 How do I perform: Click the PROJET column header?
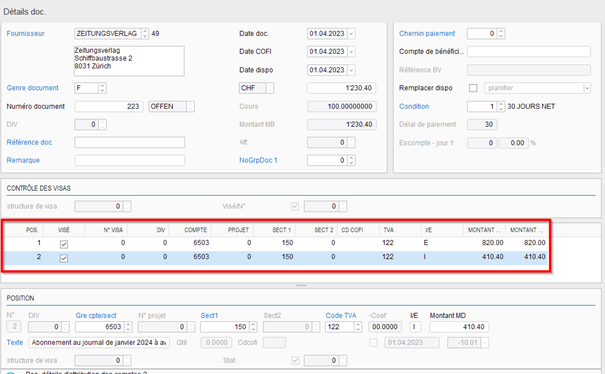(x=238, y=230)
